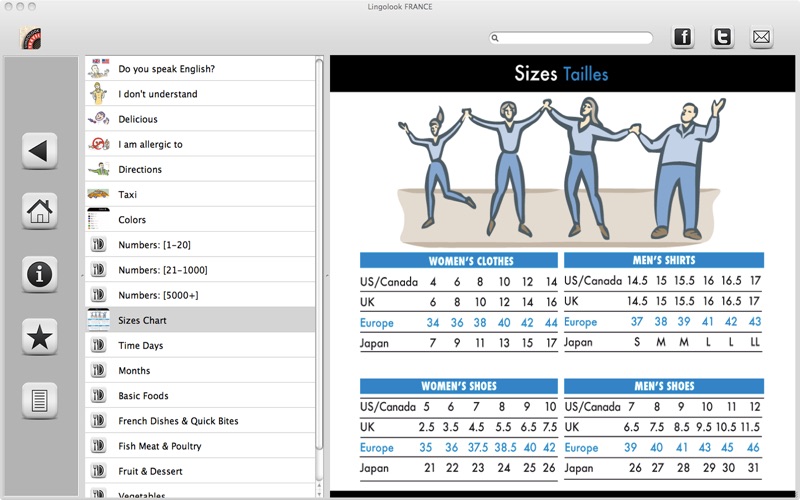800x500 pixels.
Task: Click the Colors row chart thumbnail
Action: tap(98, 219)
